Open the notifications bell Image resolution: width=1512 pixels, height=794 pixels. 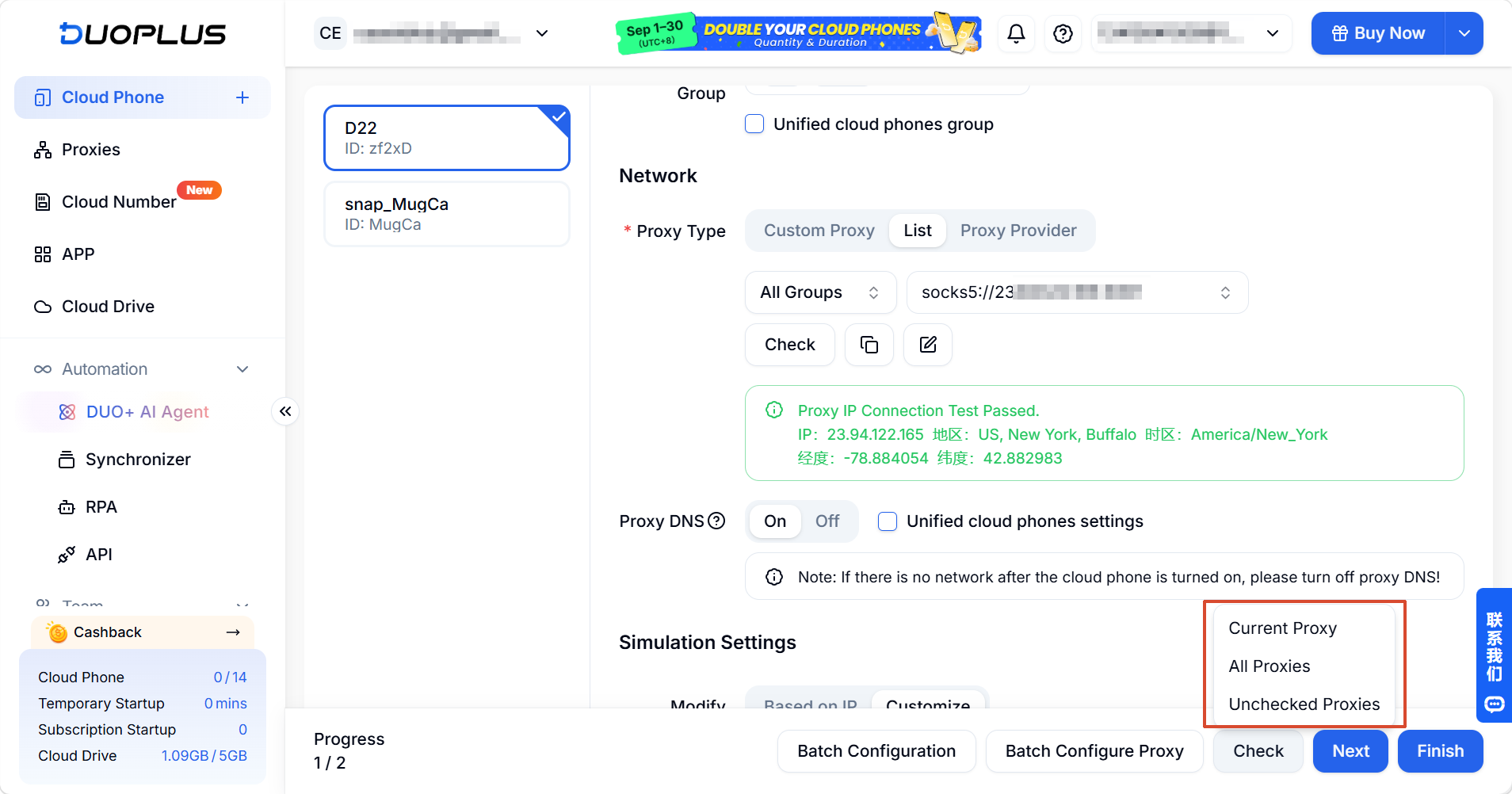click(1016, 33)
